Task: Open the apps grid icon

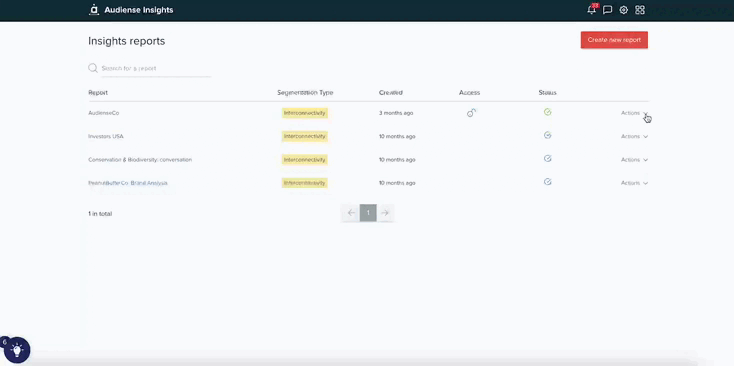Action: 640,10
